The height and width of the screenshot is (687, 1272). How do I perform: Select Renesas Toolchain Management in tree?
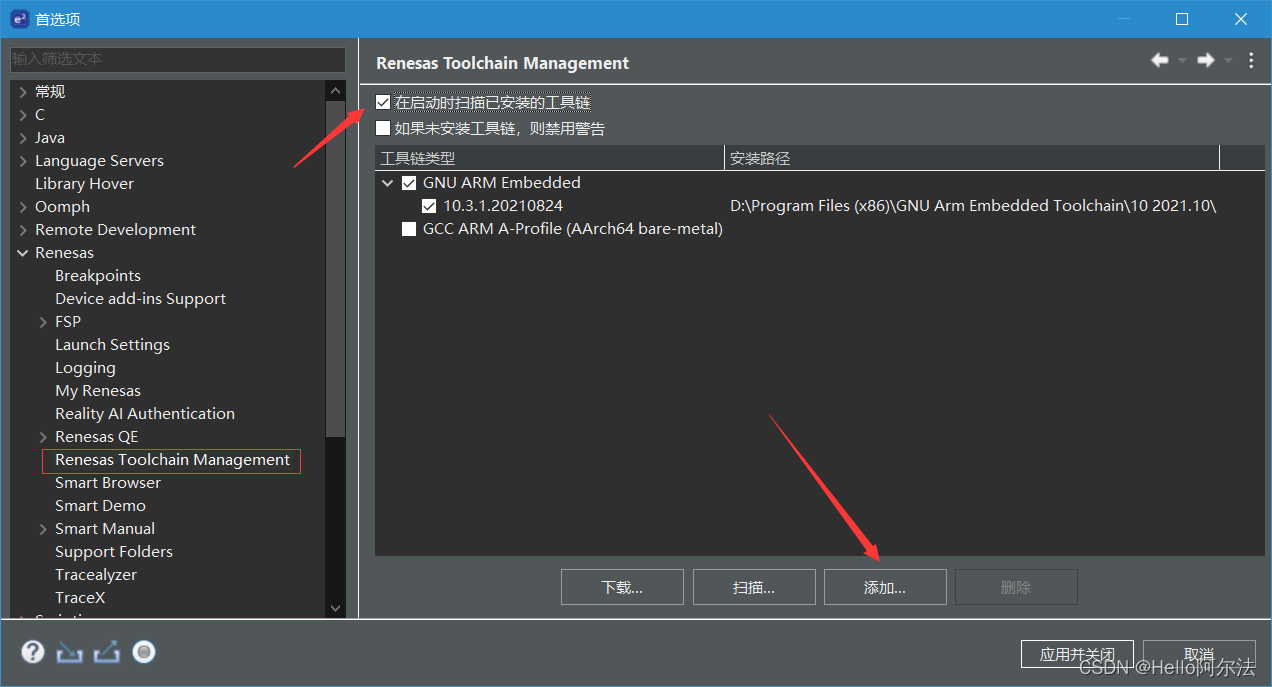tap(172, 460)
